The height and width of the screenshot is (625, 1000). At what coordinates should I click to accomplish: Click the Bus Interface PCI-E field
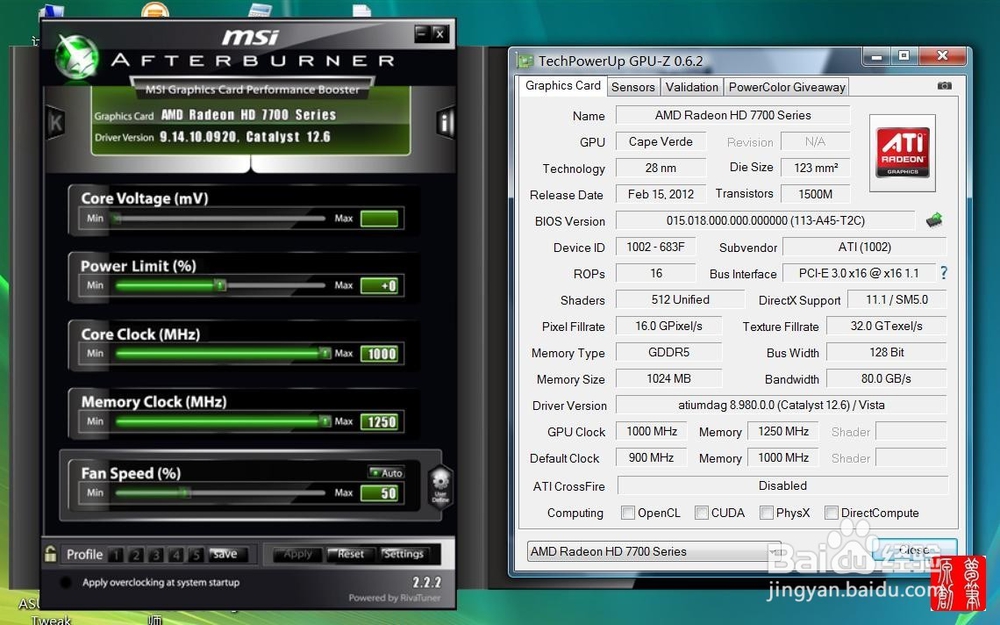(859, 273)
